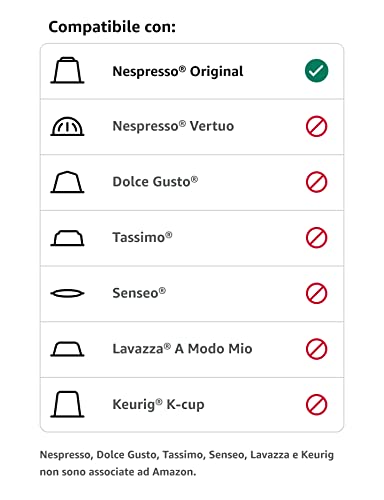This screenshot has width=384, height=500.
Task: Click the Keurig K-cup capsule icon
Action: (x=67, y=404)
